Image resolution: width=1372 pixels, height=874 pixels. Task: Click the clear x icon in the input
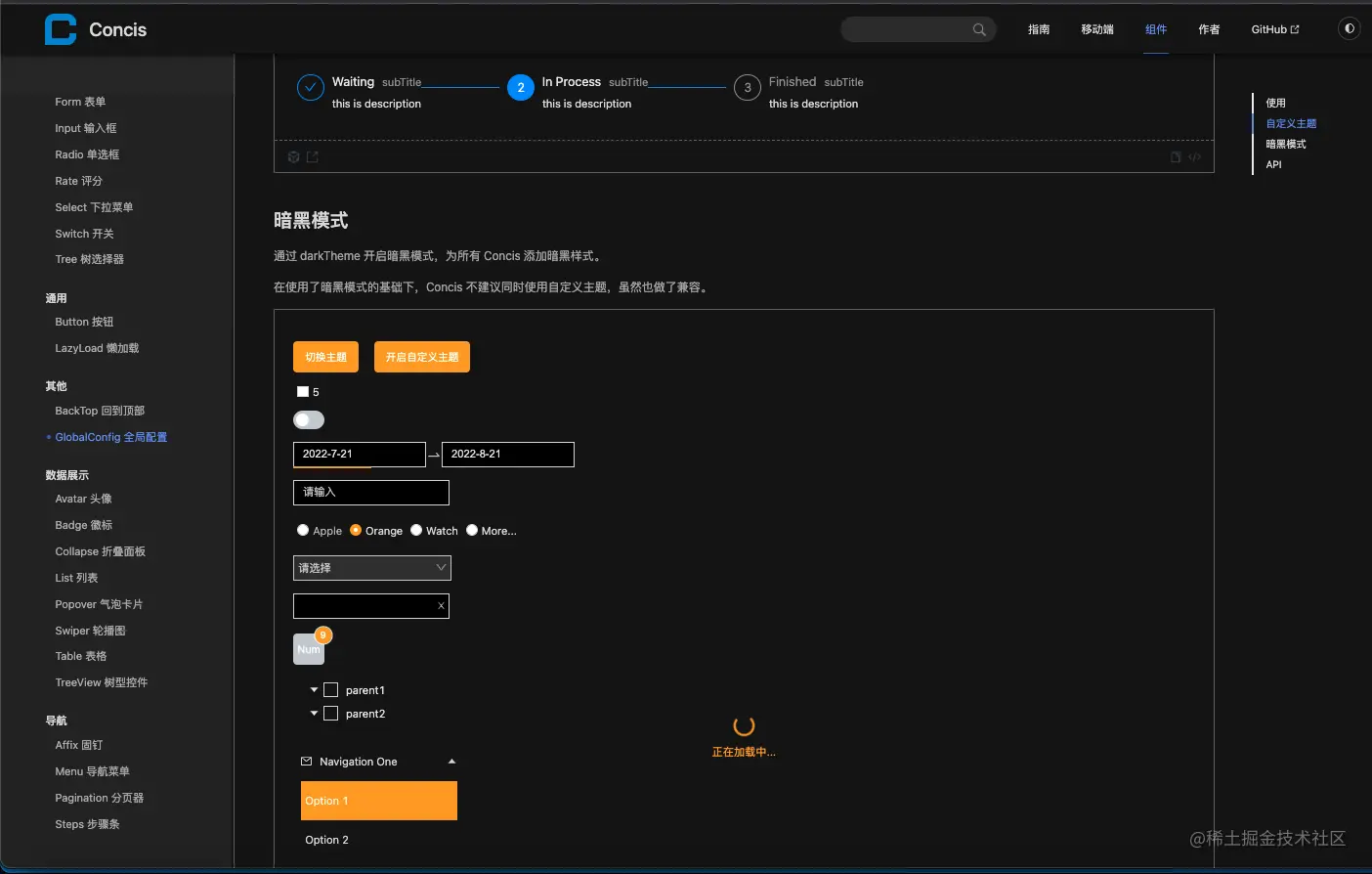tap(441, 606)
